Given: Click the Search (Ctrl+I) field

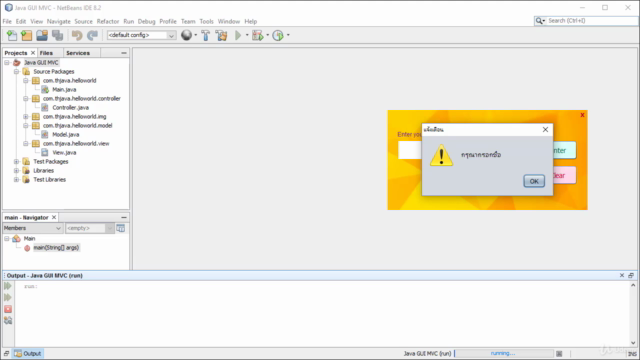Looking at the screenshot, I should (593, 21).
